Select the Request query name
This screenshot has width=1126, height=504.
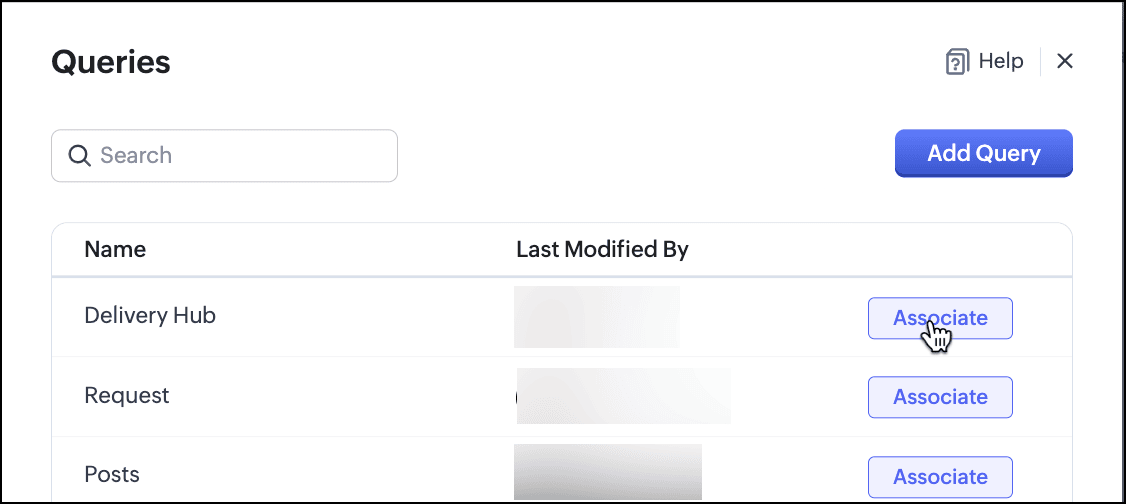point(127,396)
